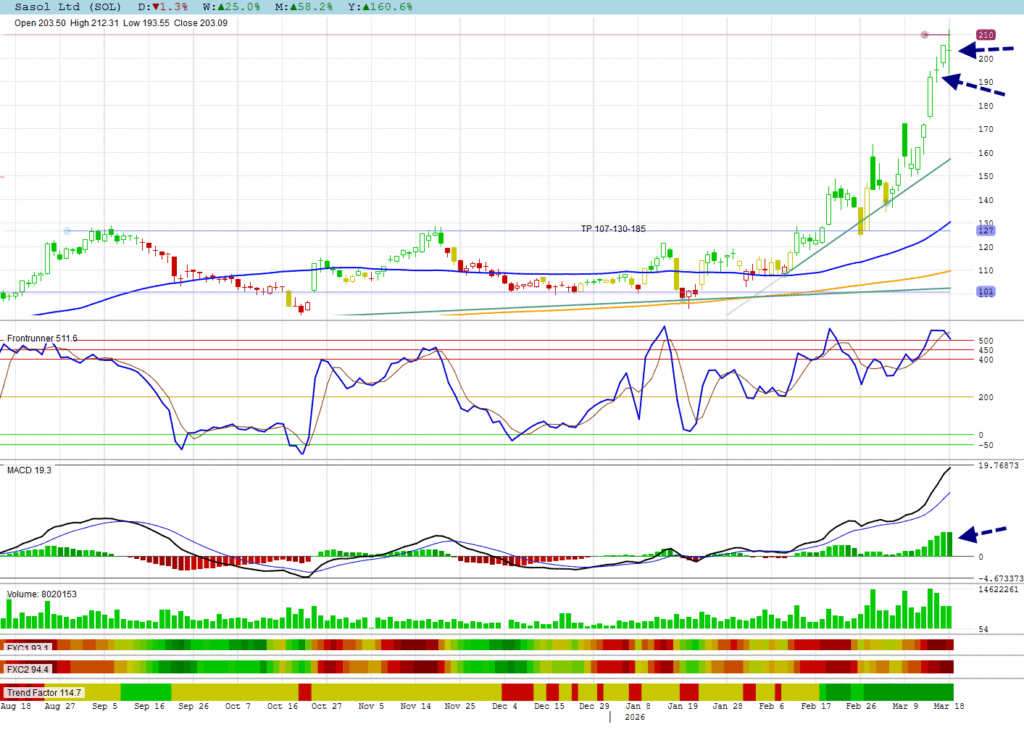
Task: Click the FXC2 94.4 heatmap label
Action: (27, 669)
